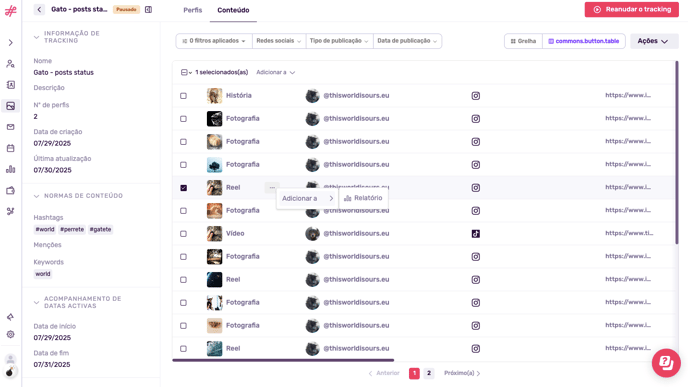Open the inbox envelope sidebar icon
688x387 pixels.
[11, 127]
